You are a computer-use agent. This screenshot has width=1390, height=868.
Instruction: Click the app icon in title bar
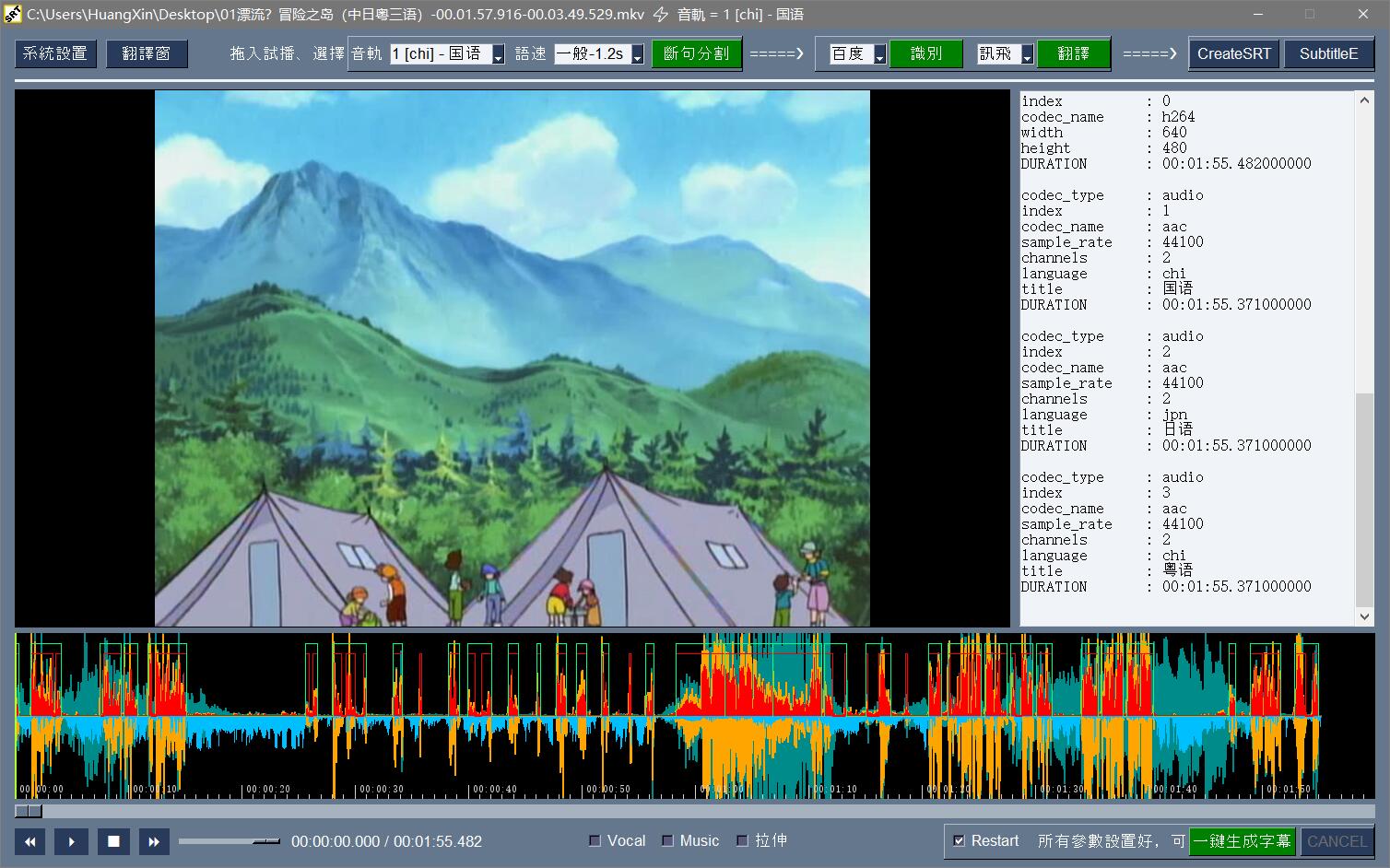12,14
